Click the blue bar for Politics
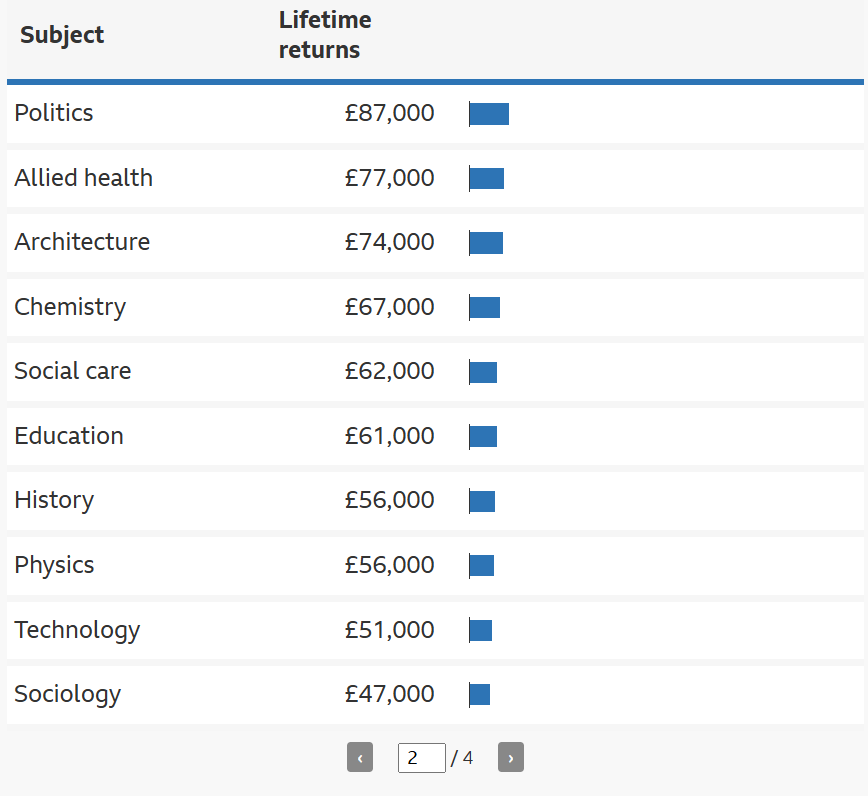Screen dimensions: 868x796 click(x=489, y=114)
